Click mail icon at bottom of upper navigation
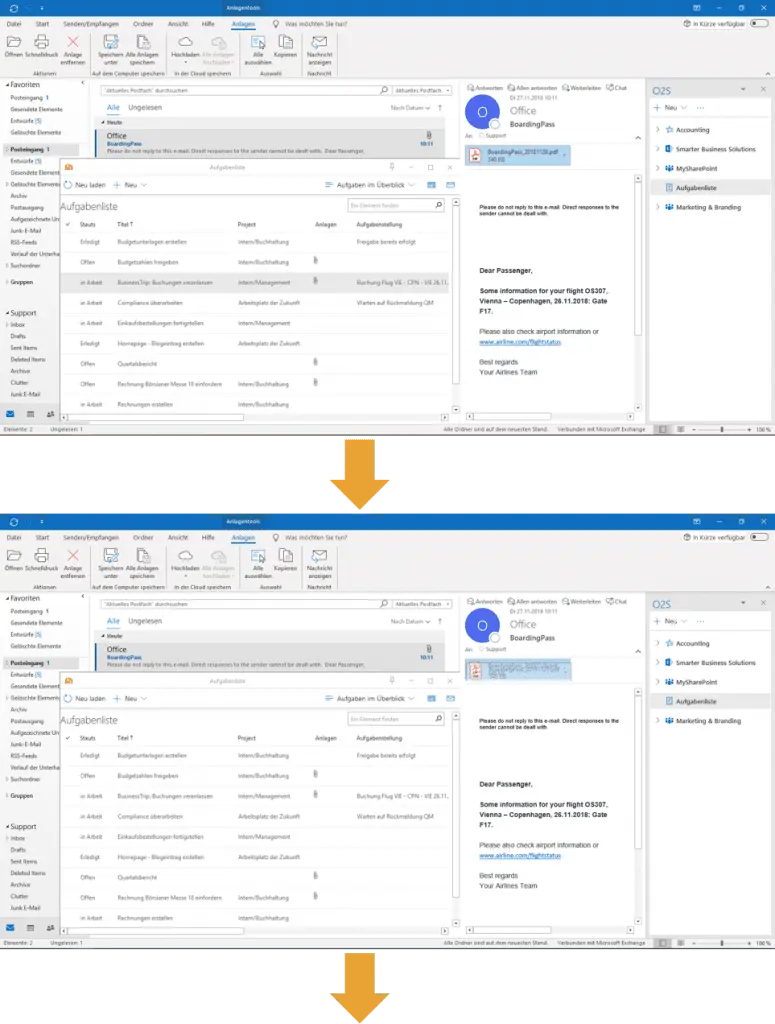 (10, 414)
